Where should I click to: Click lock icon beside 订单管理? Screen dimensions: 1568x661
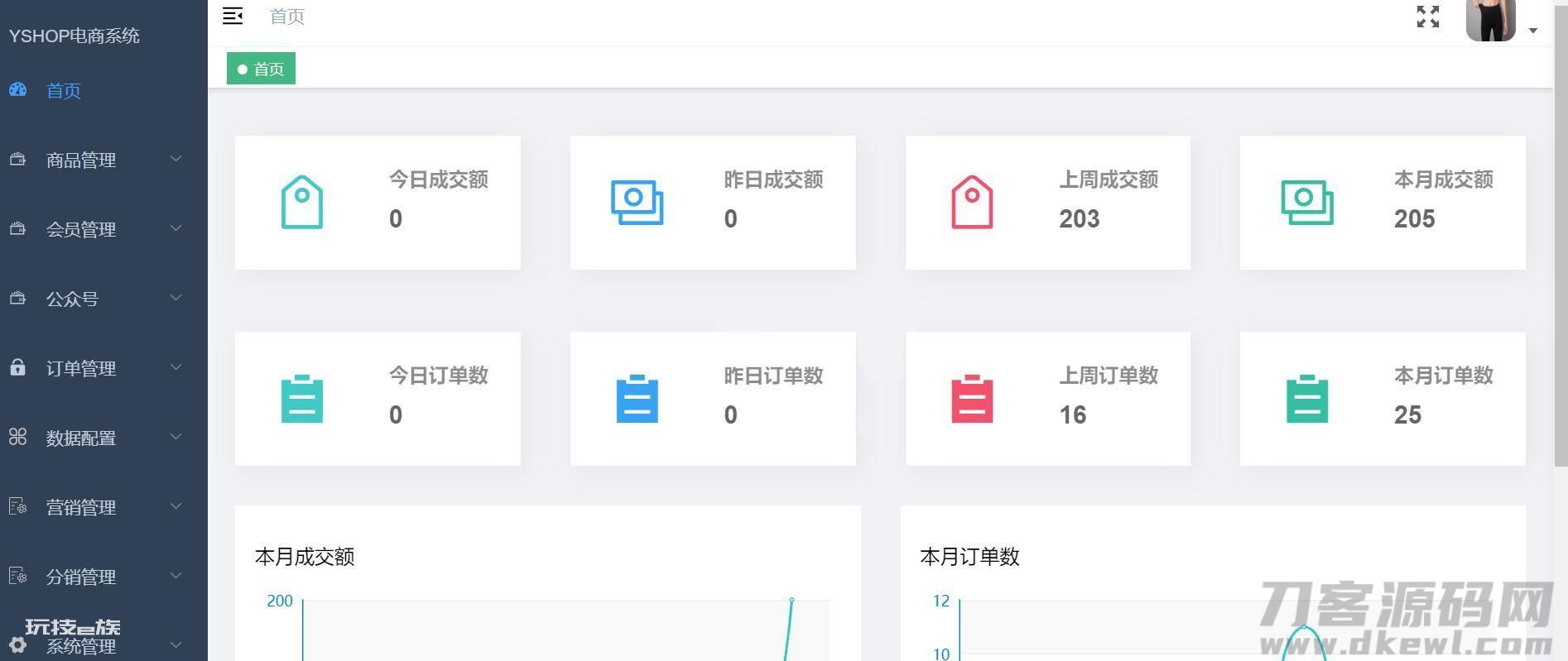point(17,367)
